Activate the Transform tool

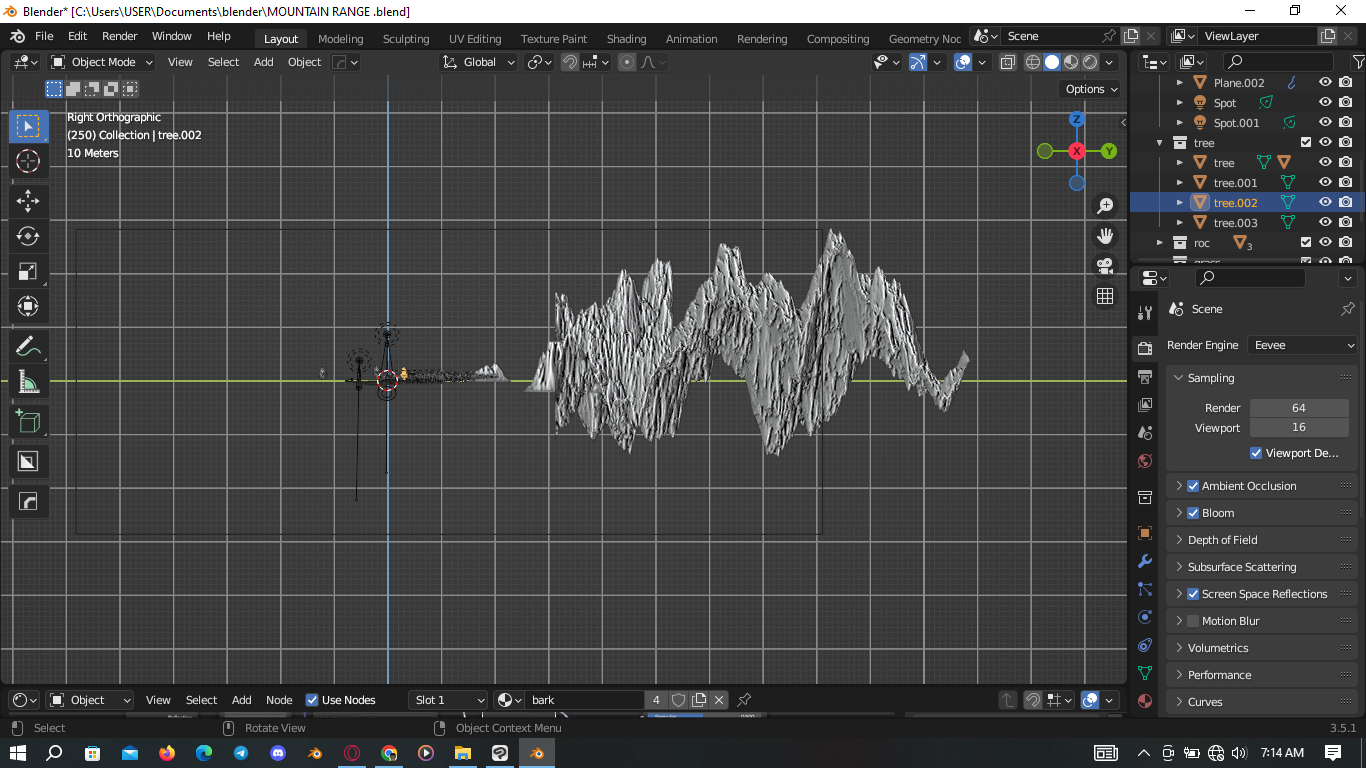(x=28, y=308)
